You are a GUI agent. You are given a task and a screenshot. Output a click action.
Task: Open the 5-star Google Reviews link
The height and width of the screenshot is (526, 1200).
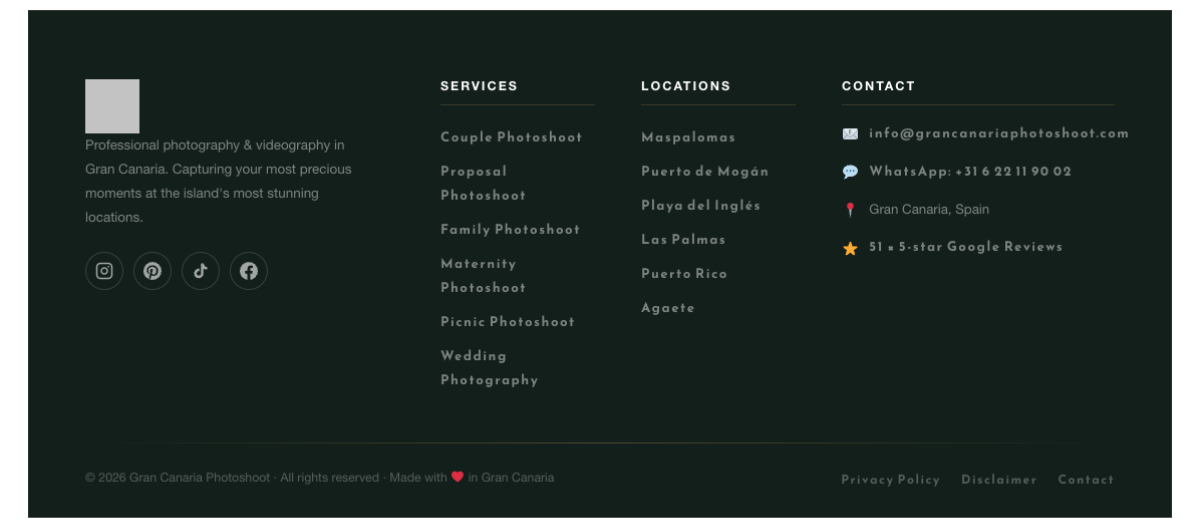965,247
